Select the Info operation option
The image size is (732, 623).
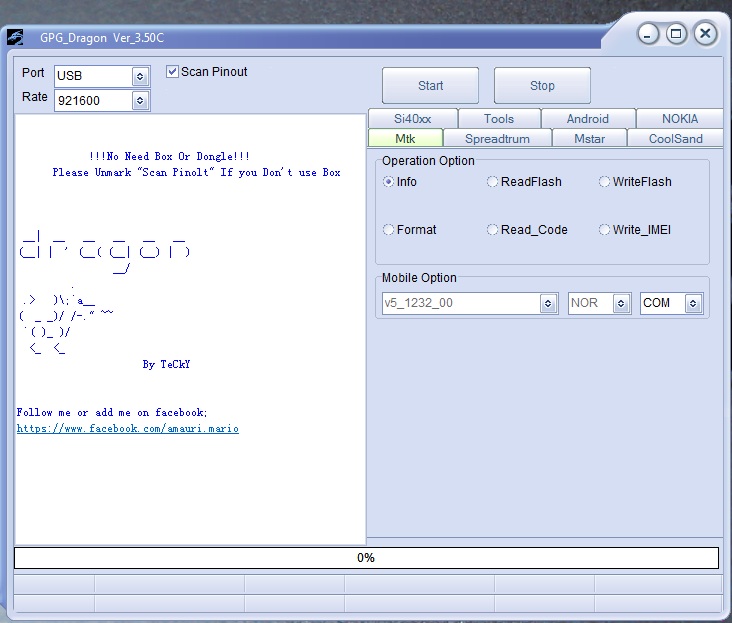[x=388, y=182]
